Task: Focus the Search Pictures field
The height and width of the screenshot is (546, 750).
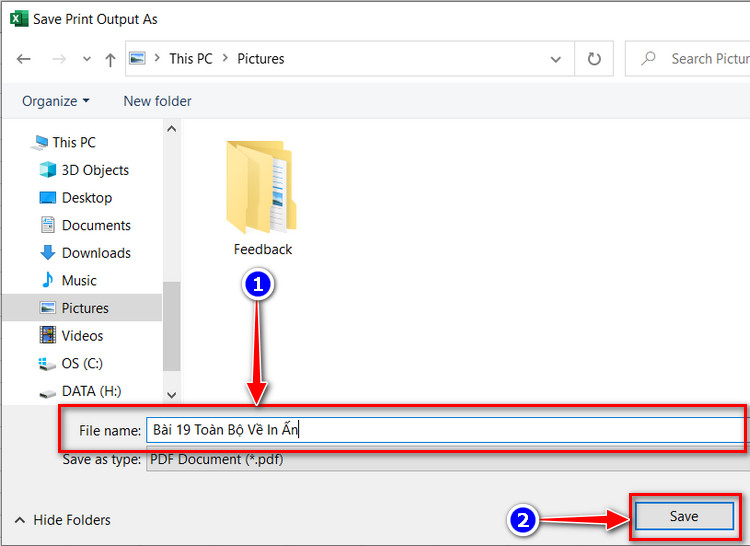Action: 688,59
